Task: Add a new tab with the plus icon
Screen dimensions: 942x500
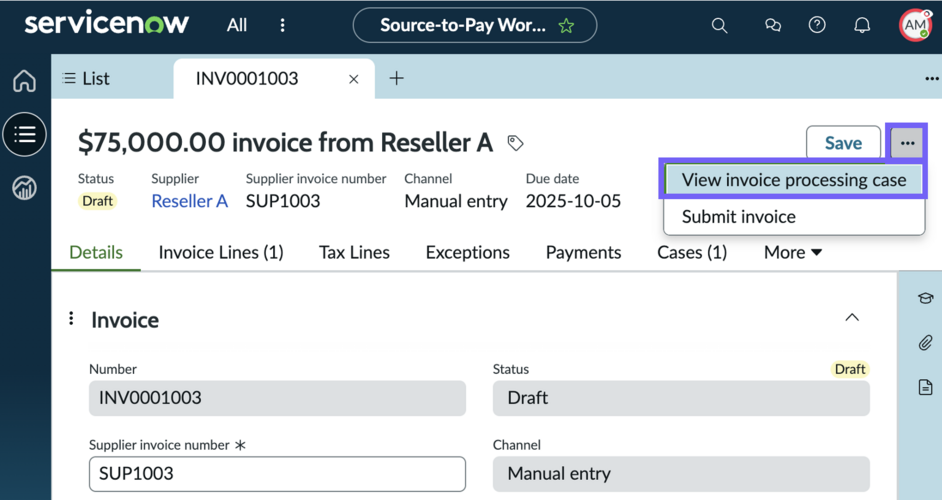Action: click(x=397, y=78)
